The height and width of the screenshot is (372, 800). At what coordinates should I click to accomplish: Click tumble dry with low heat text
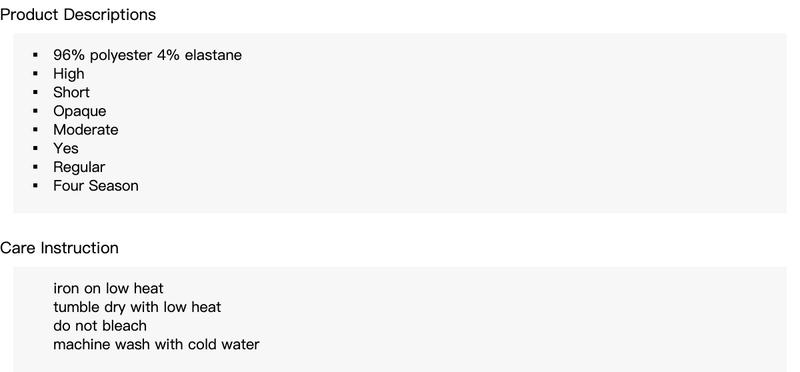[137, 307]
